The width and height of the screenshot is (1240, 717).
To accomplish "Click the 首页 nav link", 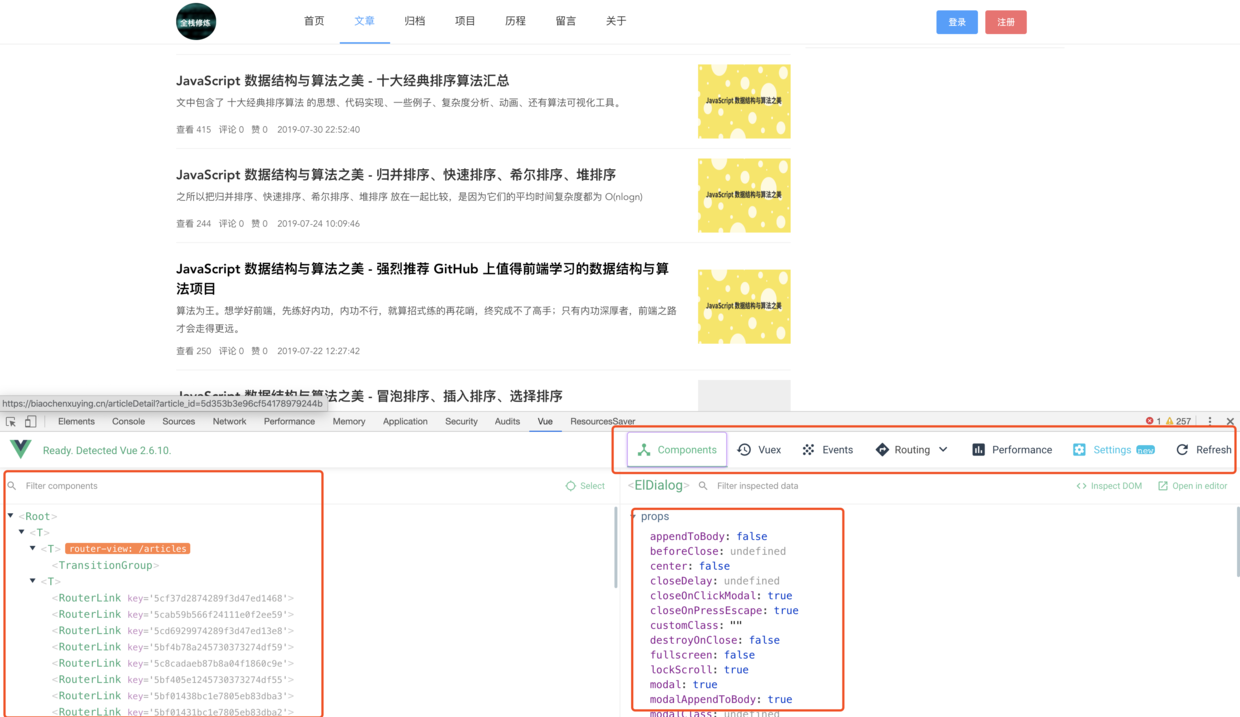I will [x=314, y=21].
